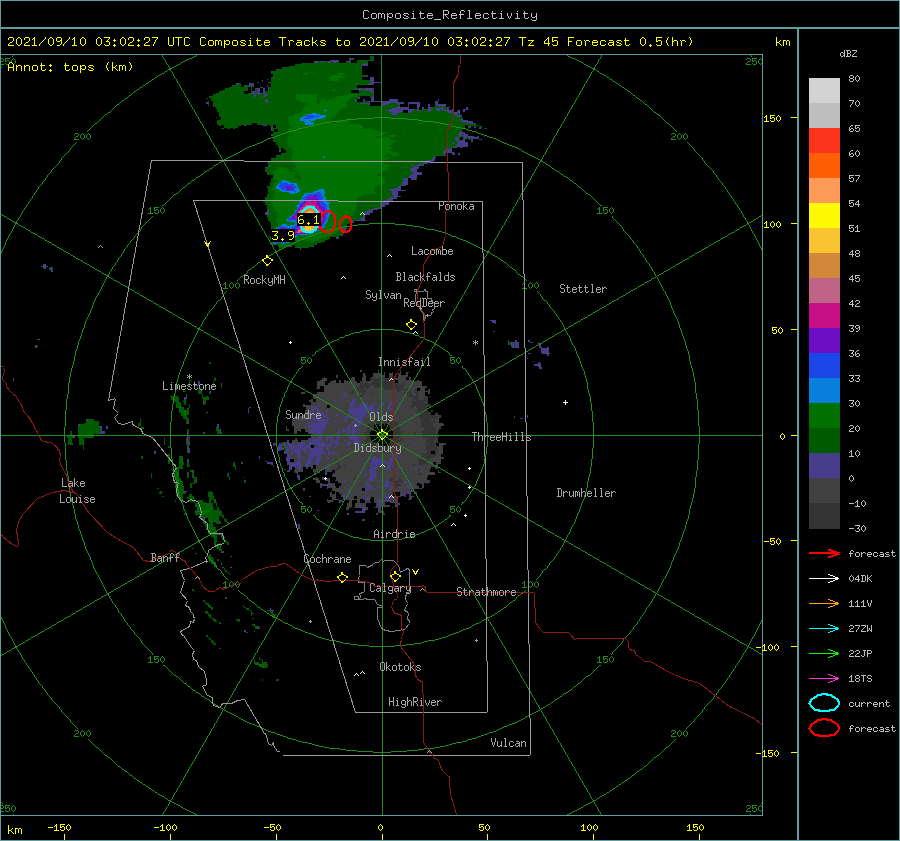Click the Sylvan label
Image resolution: width=900 pixels, height=841 pixels.
[383, 295]
